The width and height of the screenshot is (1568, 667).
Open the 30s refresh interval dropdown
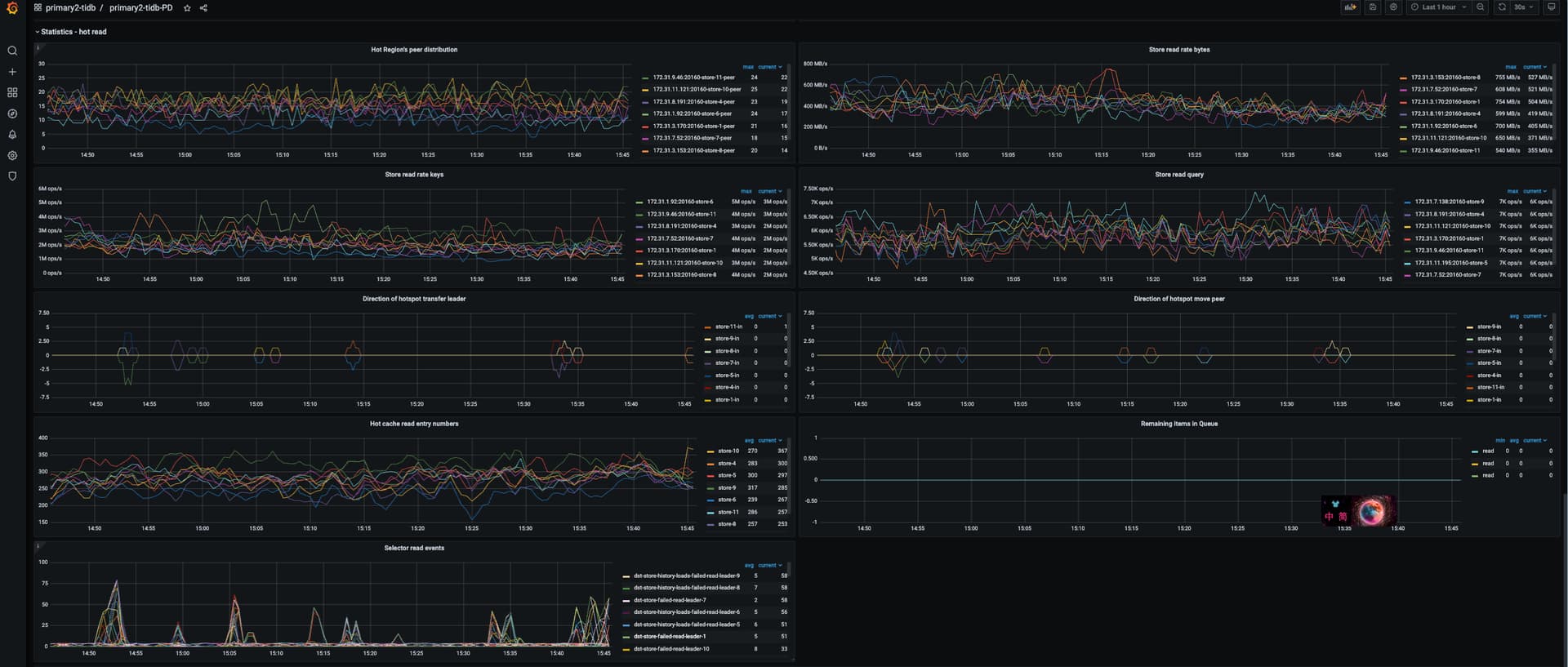(x=1524, y=7)
